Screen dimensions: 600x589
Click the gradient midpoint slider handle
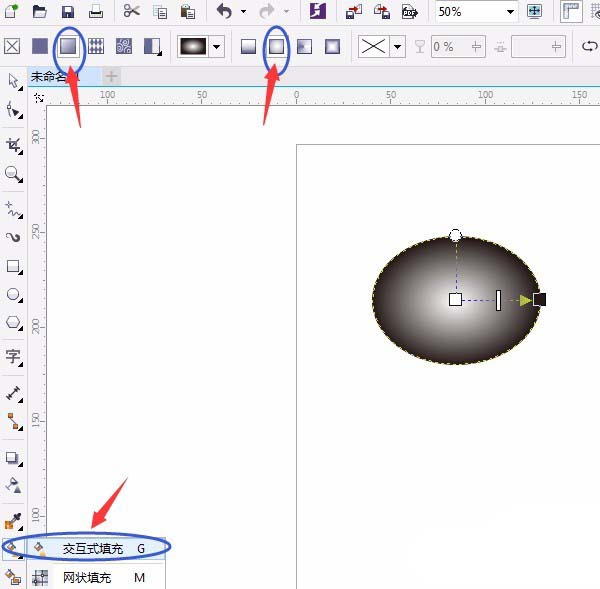click(x=498, y=300)
